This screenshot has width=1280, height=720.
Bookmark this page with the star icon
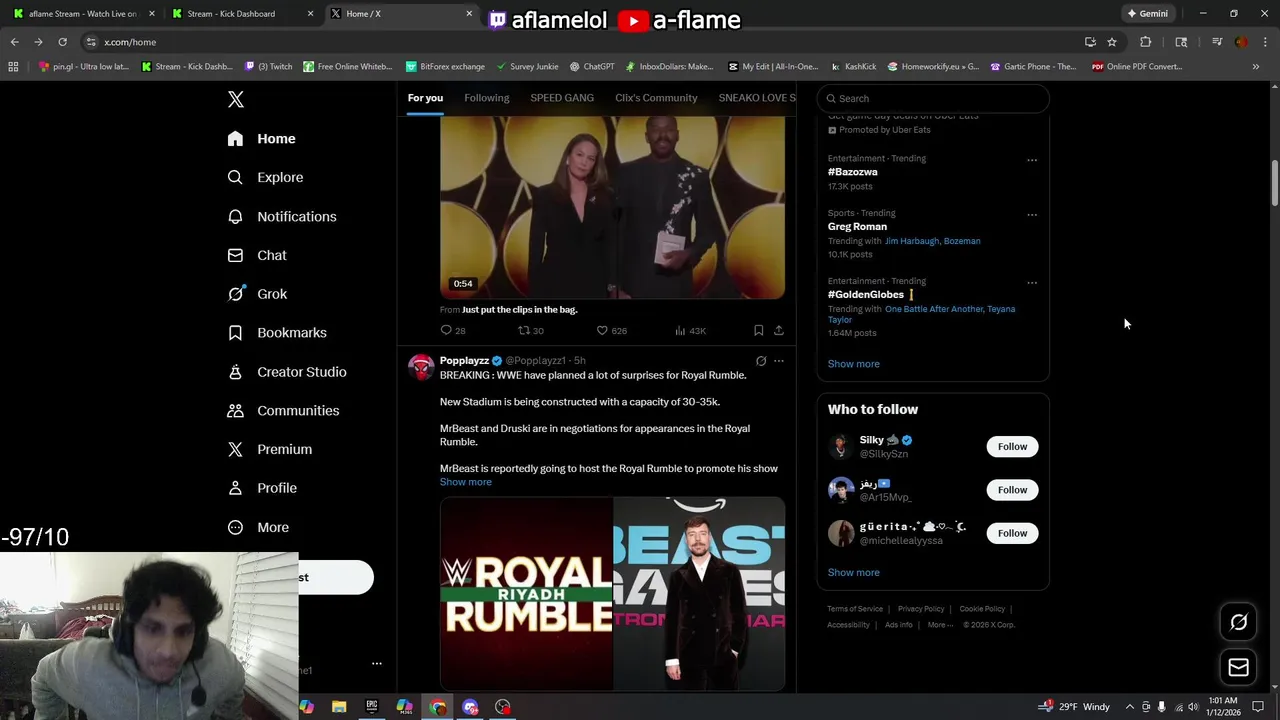click(x=1112, y=42)
